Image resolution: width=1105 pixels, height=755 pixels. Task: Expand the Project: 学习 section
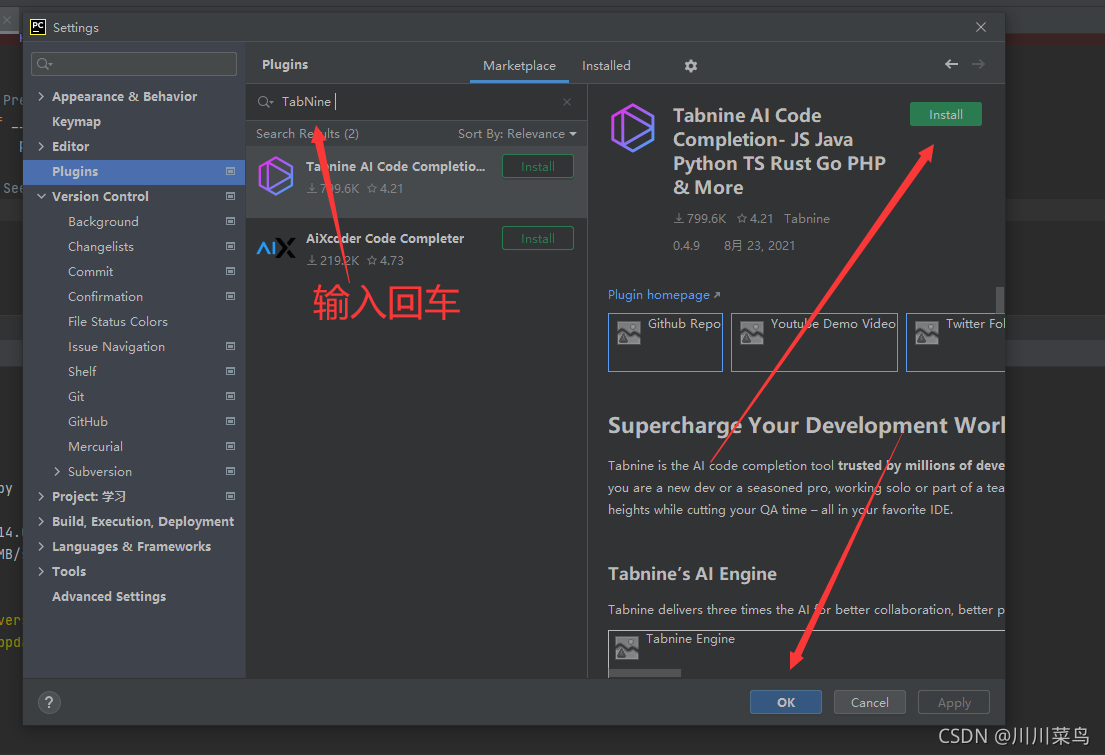[41, 496]
